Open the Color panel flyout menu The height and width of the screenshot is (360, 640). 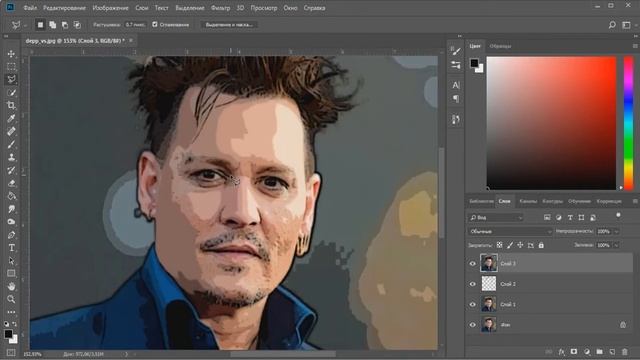(635, 46)
